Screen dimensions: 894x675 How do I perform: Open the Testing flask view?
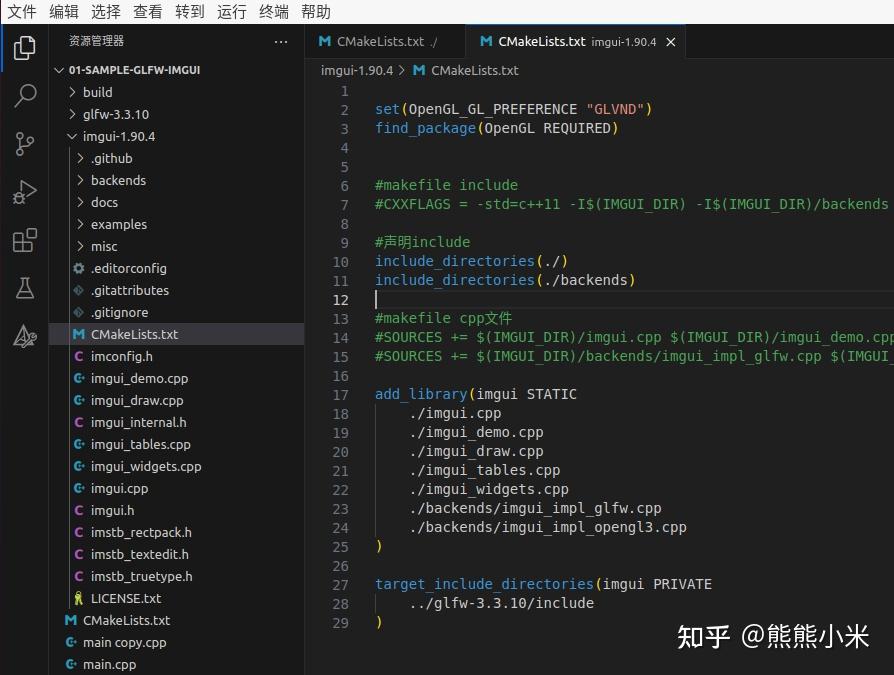point(24,287)
